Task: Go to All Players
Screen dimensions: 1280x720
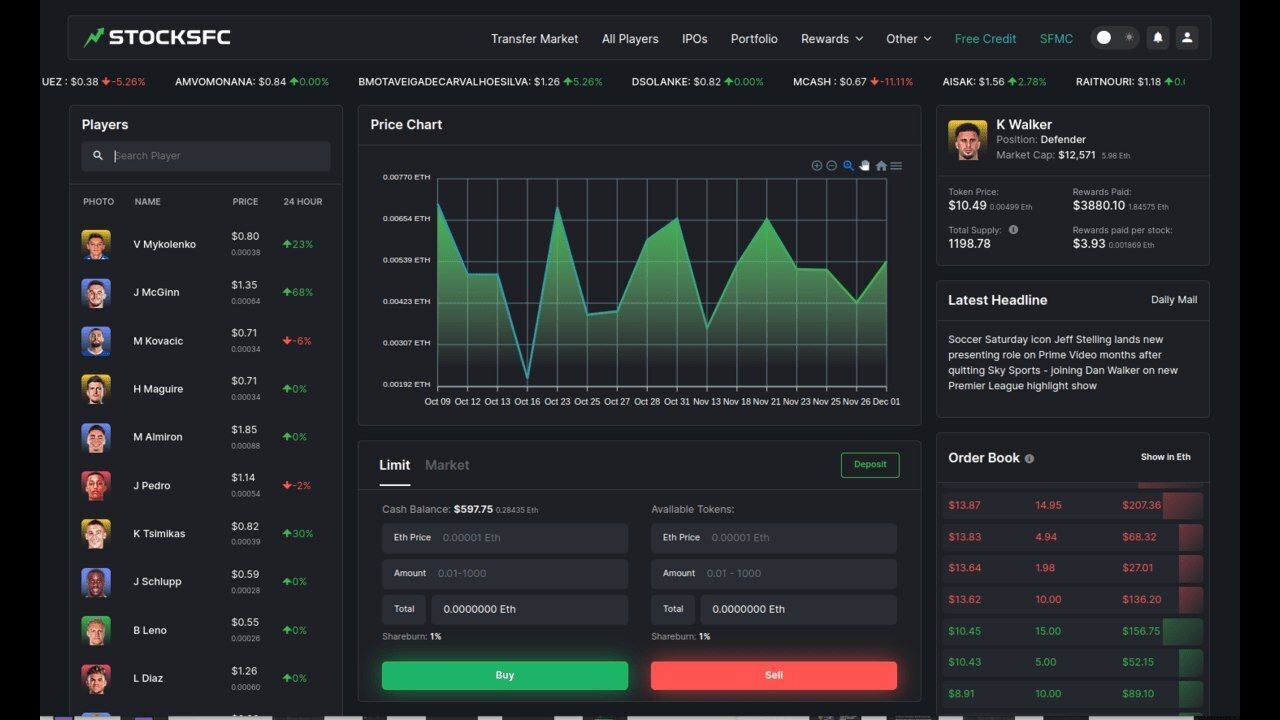Action: pyautogui.click(x=630, y=39)
